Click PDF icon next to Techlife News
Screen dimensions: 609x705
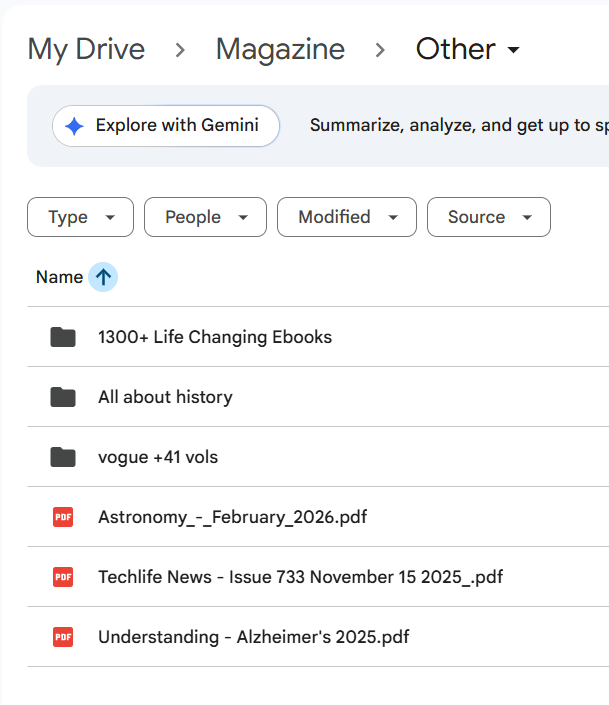tap(63, 577)
